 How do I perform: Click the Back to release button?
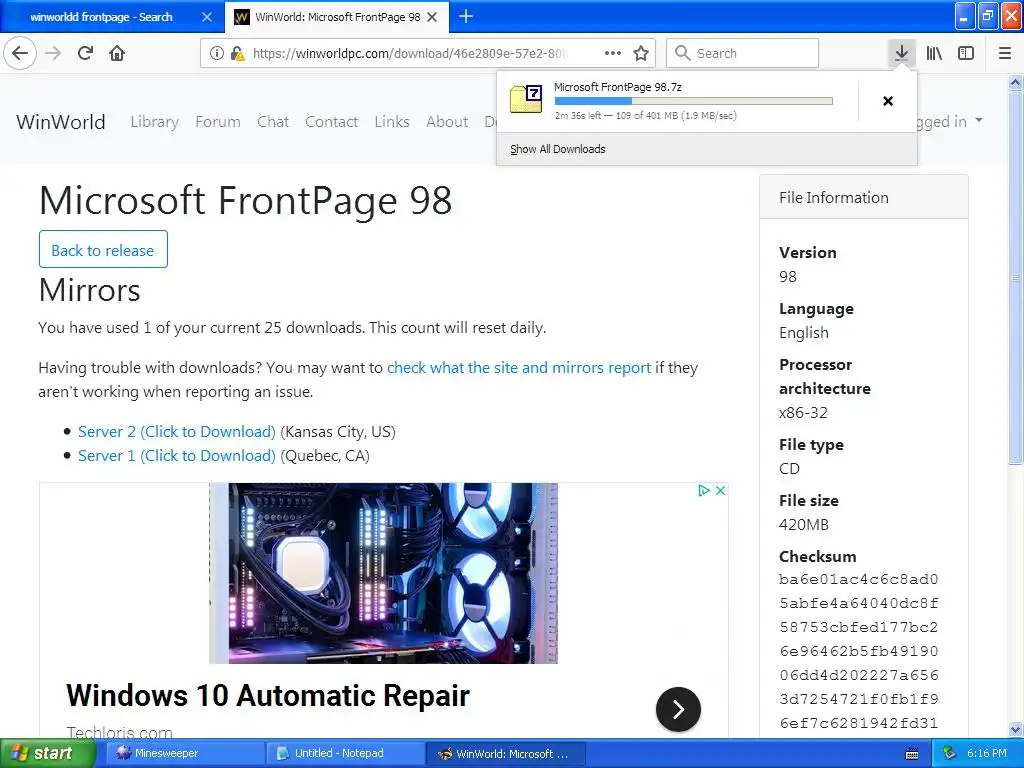coord(103,249)
